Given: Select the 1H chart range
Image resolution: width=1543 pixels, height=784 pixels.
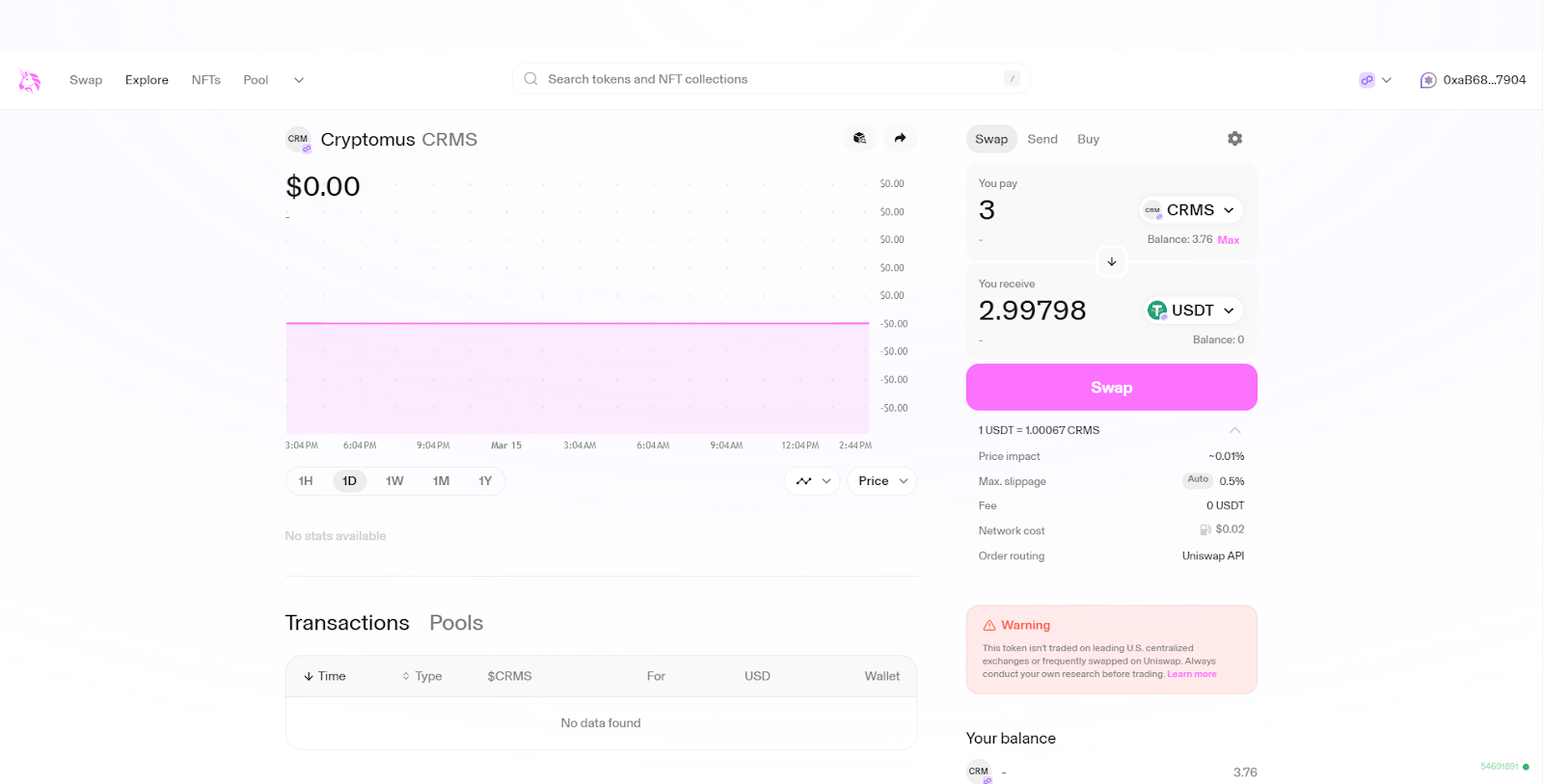Looking at the screenshot, I should pos(306,481).
